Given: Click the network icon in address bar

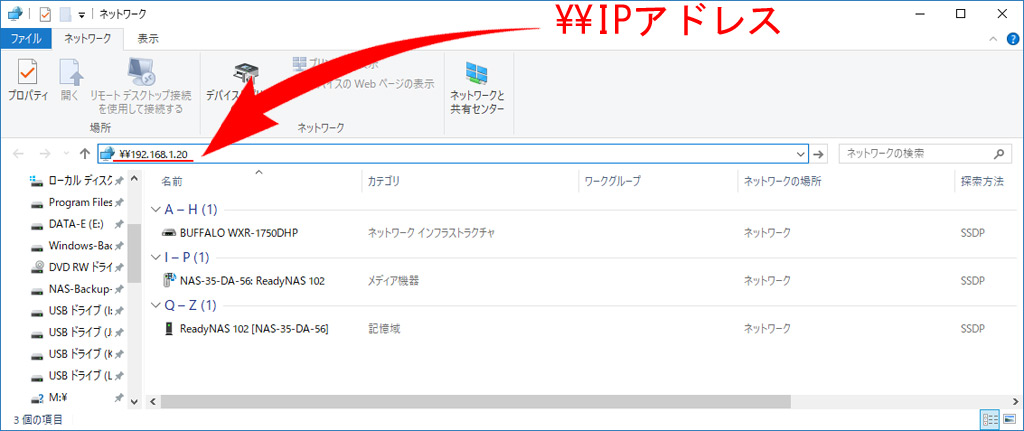Looking at the screenshot, I should [107, 154].
